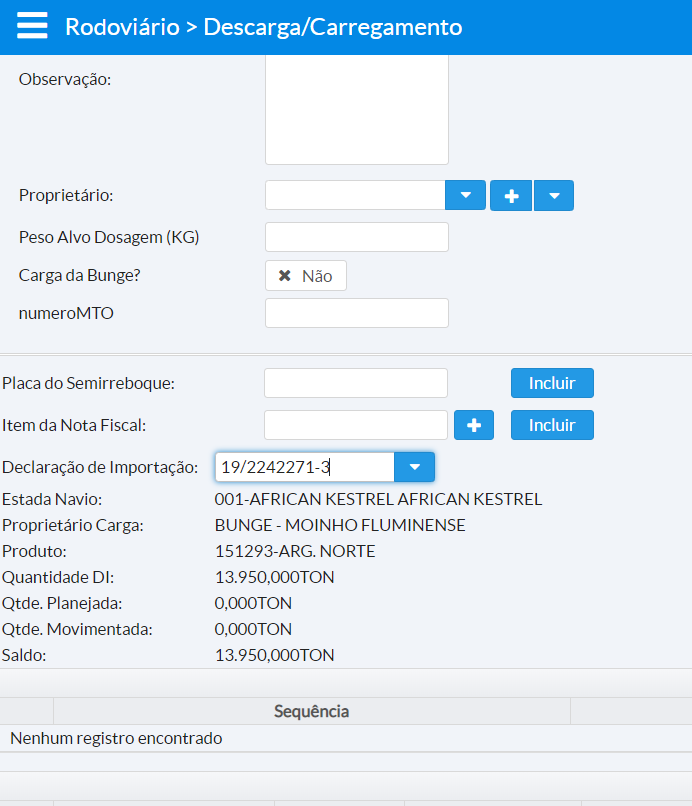This screenshot has height=806, width=692.
Task: Click the plus icon beside Item da Nota Fiscal
Action: pyautogui.click(x=474, y=425)
